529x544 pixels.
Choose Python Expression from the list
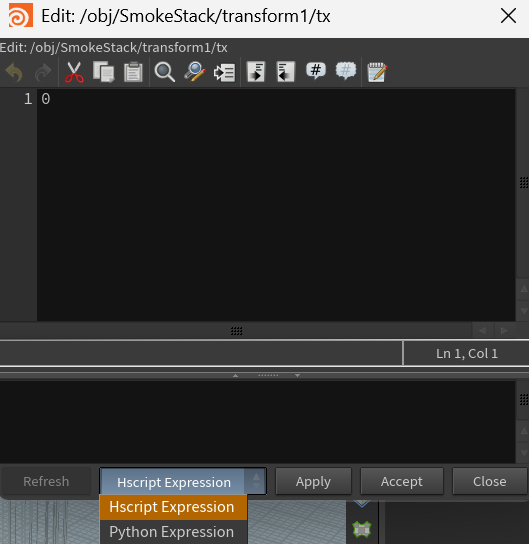coord(173,532)
